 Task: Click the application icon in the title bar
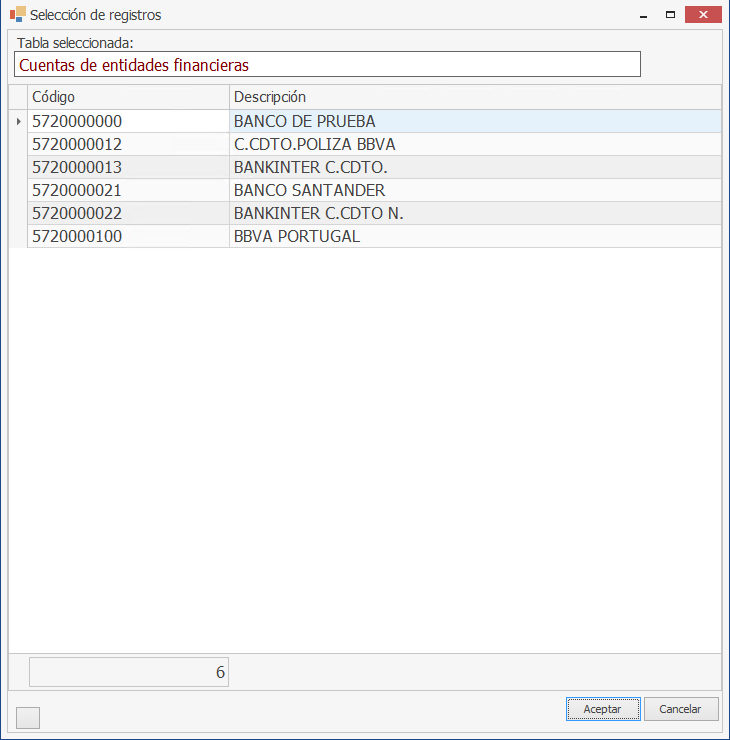click(17, 15)
